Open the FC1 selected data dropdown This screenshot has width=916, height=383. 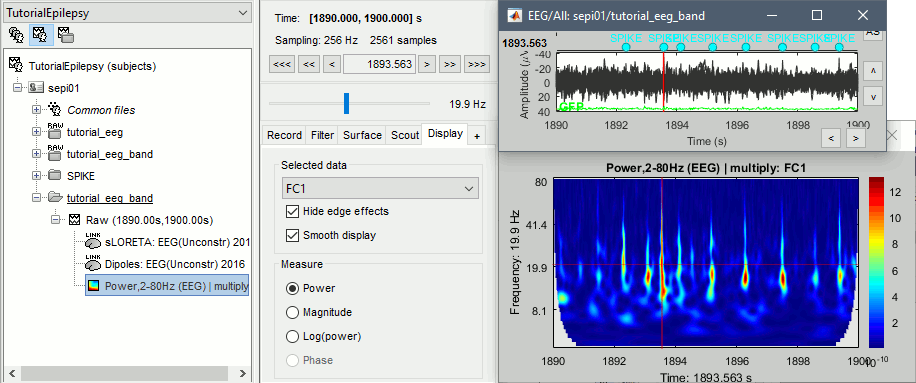(x=379, y=189)
